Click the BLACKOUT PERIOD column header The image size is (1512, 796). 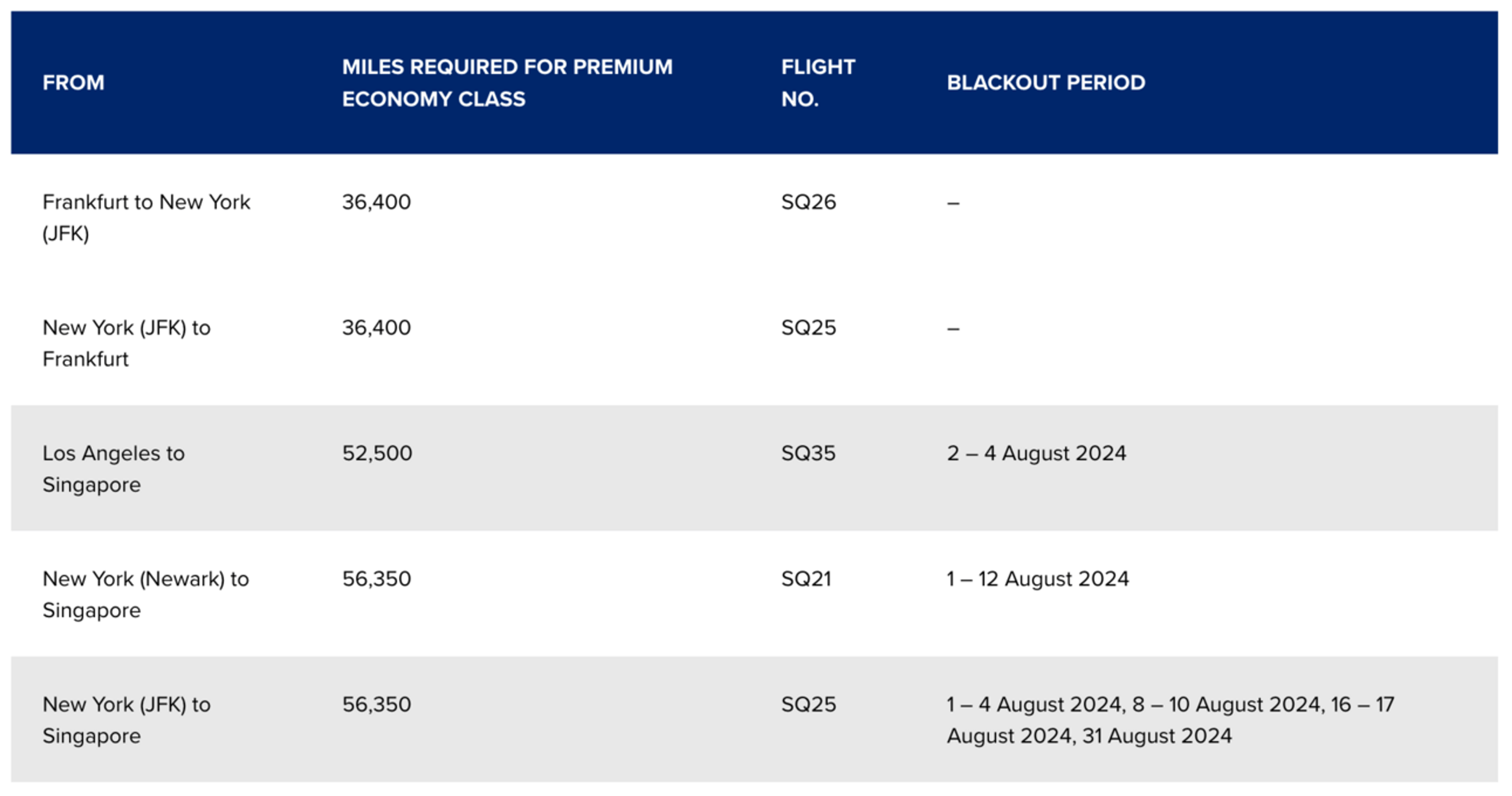coord(1046,83)
